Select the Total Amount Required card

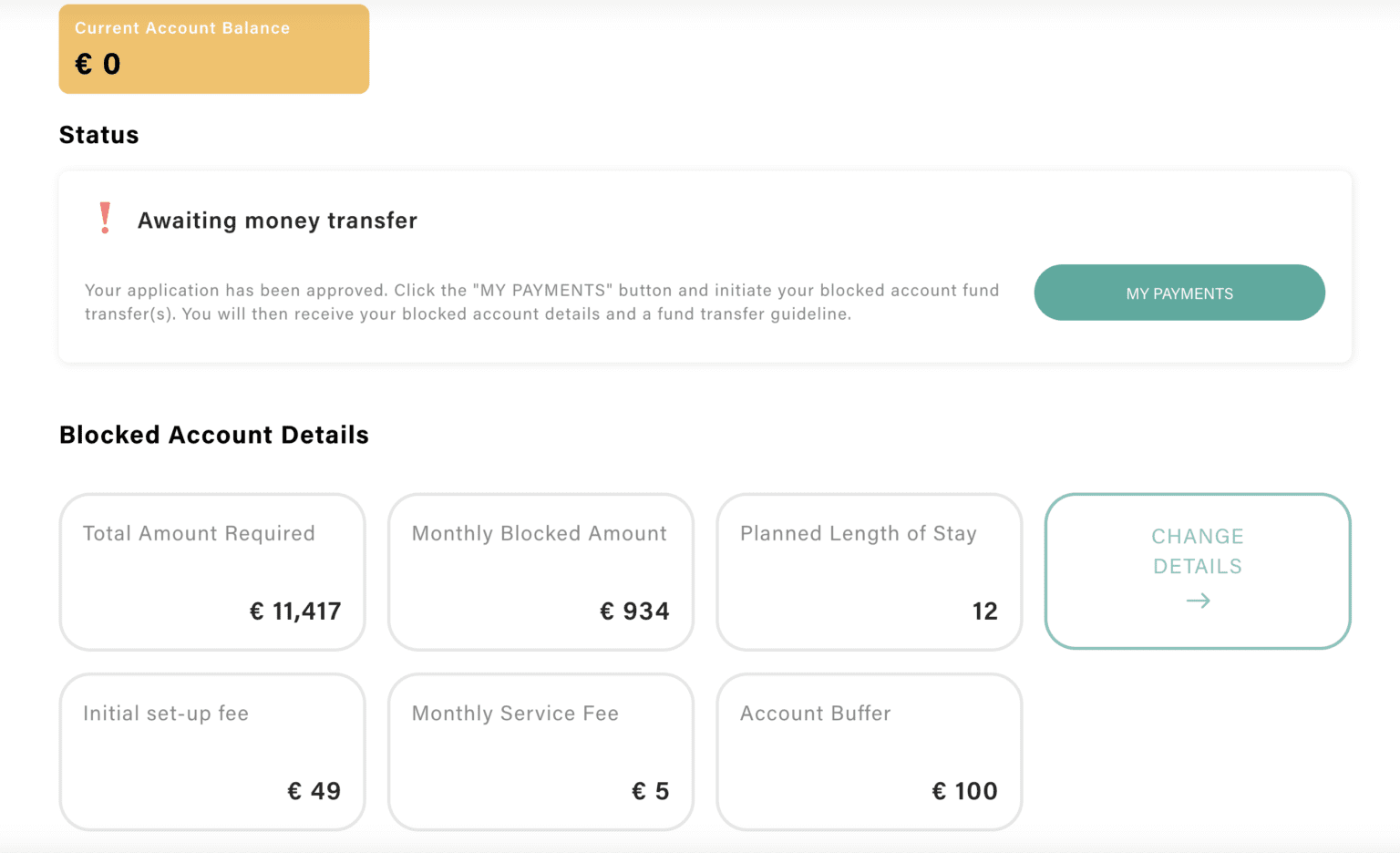click(211, 571)
